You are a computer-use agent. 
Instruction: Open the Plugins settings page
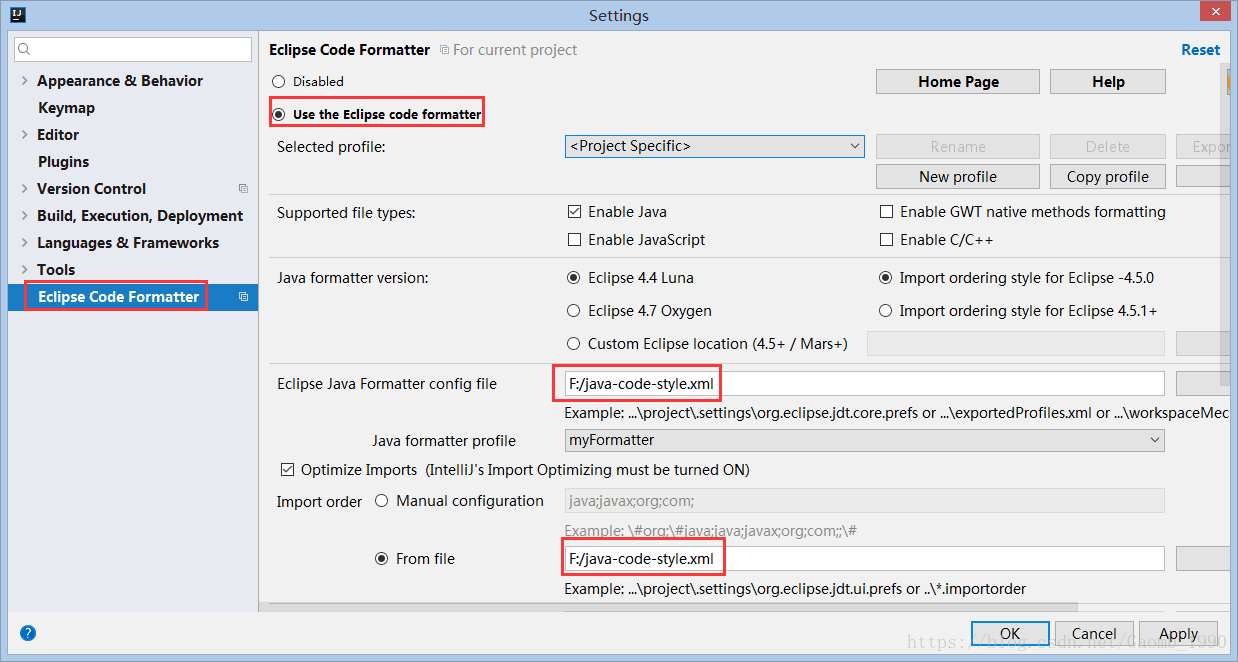click(x=63, y=162)
